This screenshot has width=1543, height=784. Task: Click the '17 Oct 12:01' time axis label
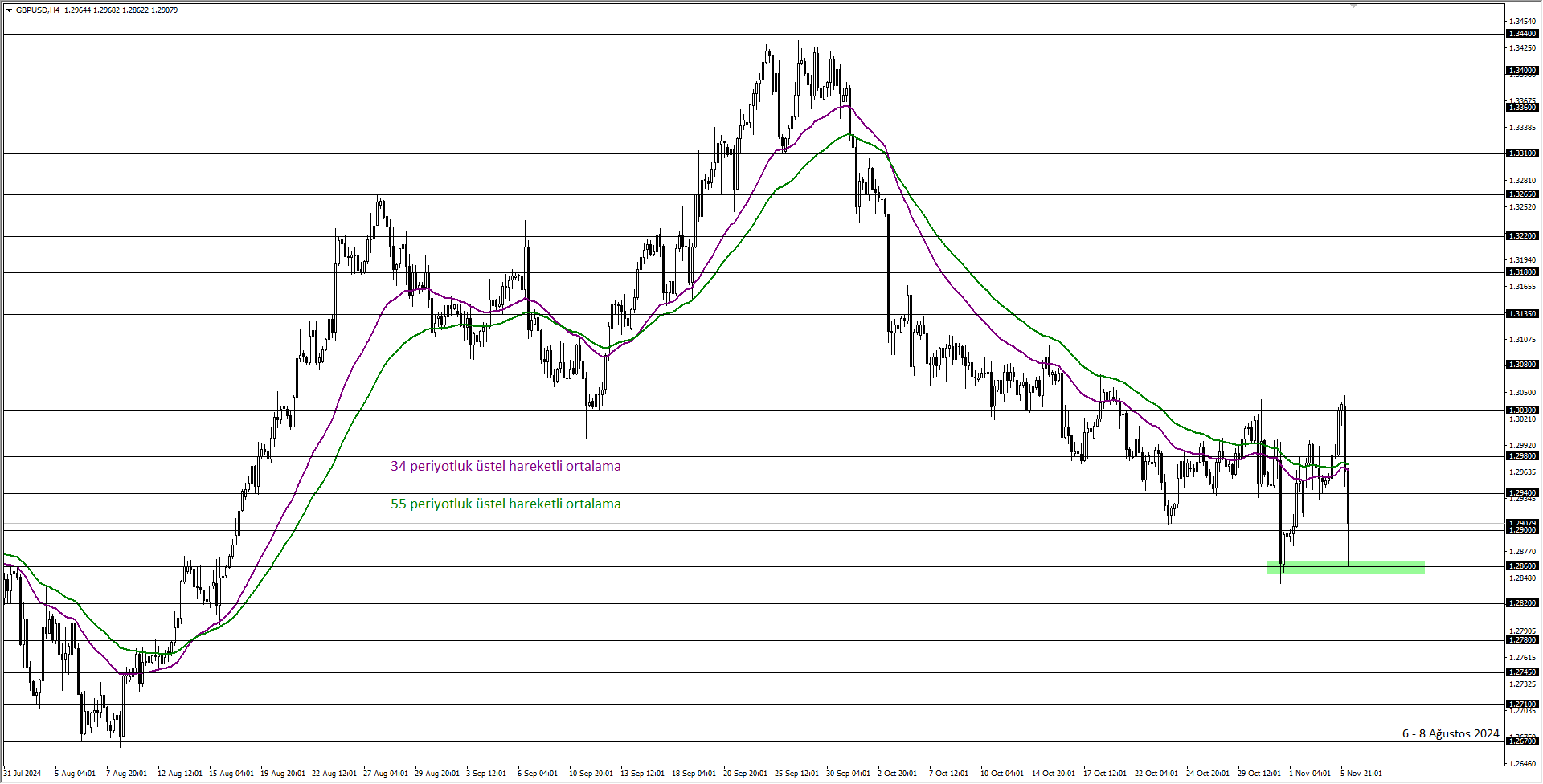(1104, 774)
